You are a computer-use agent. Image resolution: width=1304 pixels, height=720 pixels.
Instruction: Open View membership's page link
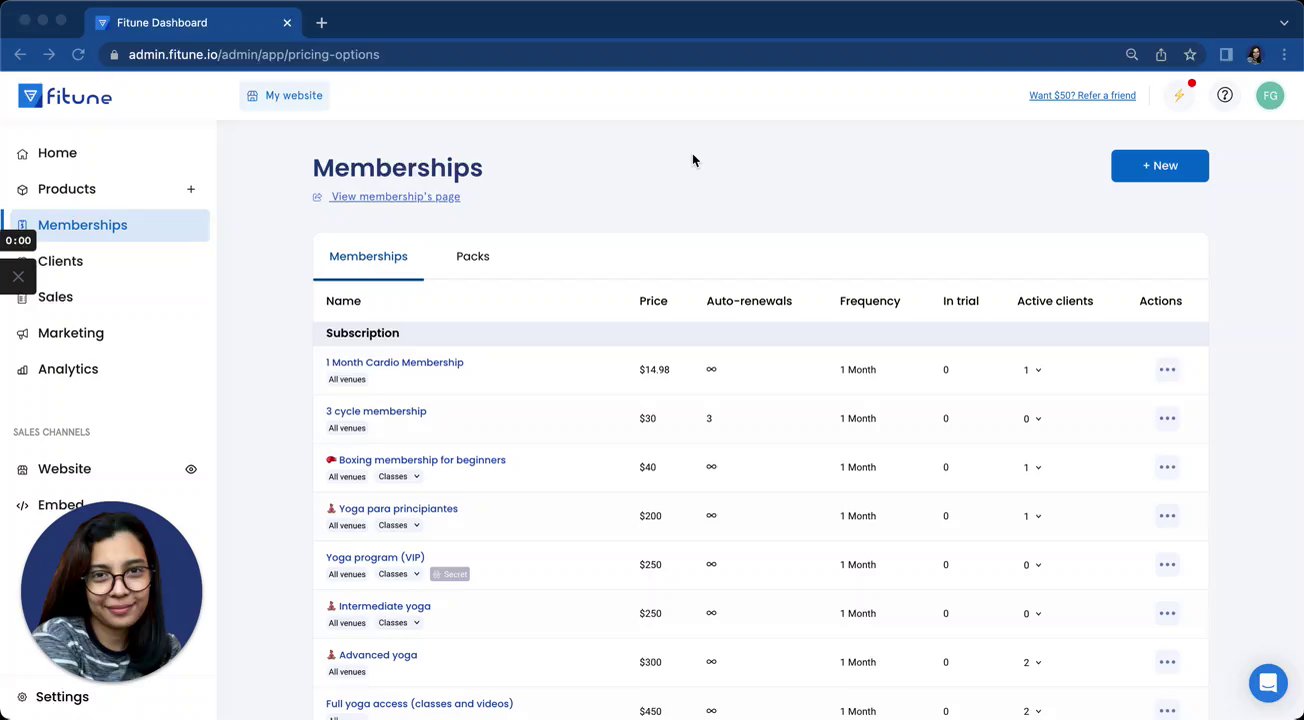[395, 197]
